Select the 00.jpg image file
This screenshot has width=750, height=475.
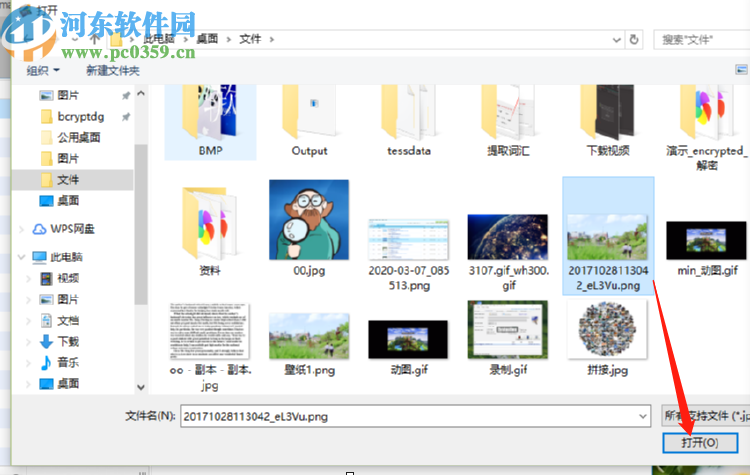[309, 228]
